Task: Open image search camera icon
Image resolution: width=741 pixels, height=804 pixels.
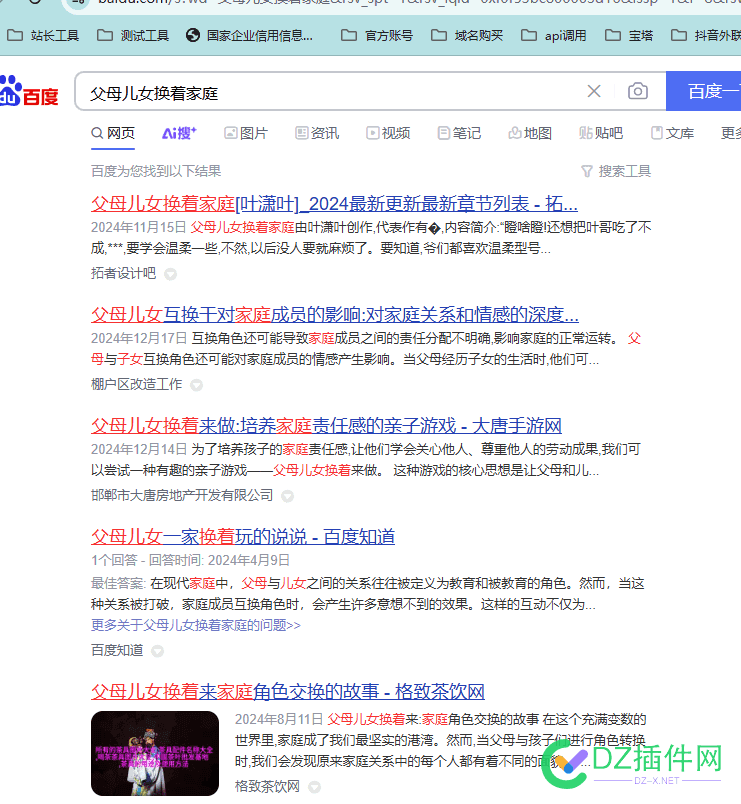Action: [637, 91]
